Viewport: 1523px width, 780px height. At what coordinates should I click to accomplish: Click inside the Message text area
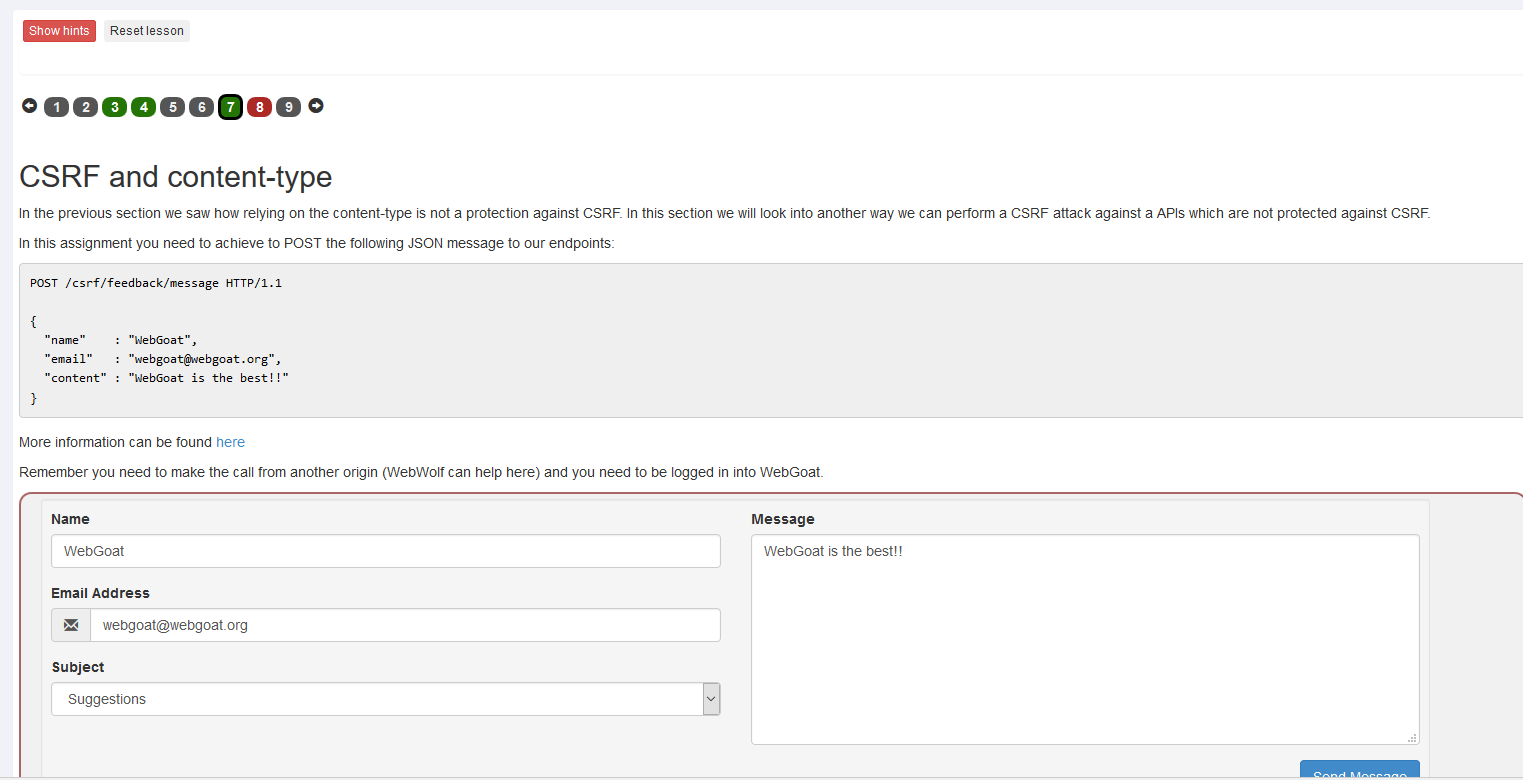1085,640
